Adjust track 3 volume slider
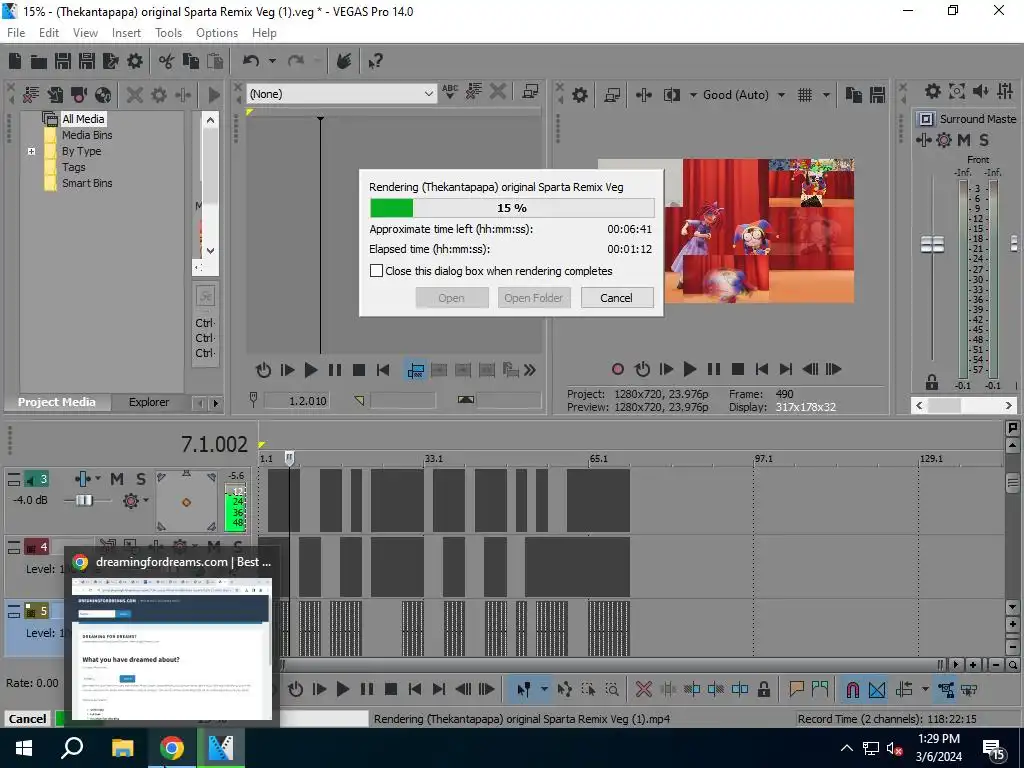The image size is (1024, 768). tap(84, 500)
